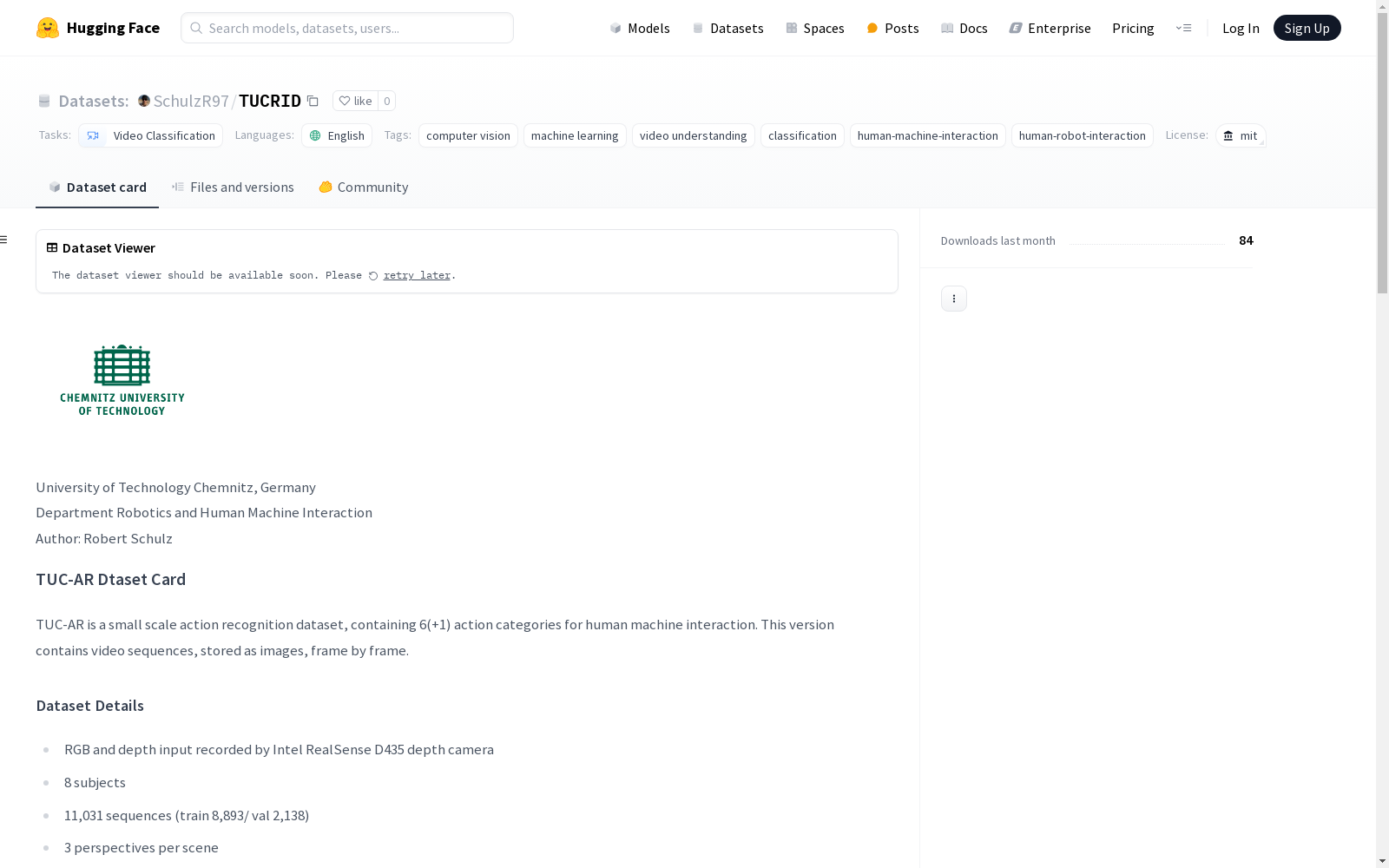Click the TUCRID dataset name
1389x868 pixels.
click(270, 101)
